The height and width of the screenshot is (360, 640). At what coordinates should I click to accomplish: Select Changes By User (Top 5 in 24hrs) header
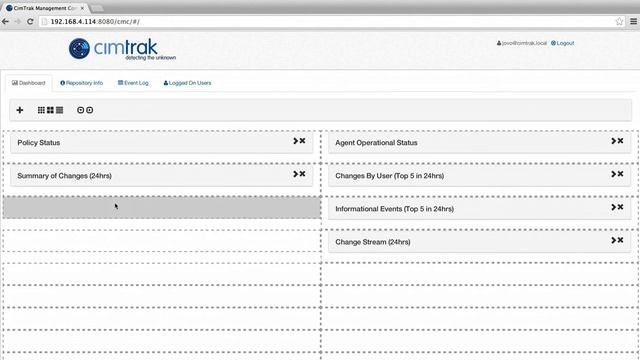(480, 176)
